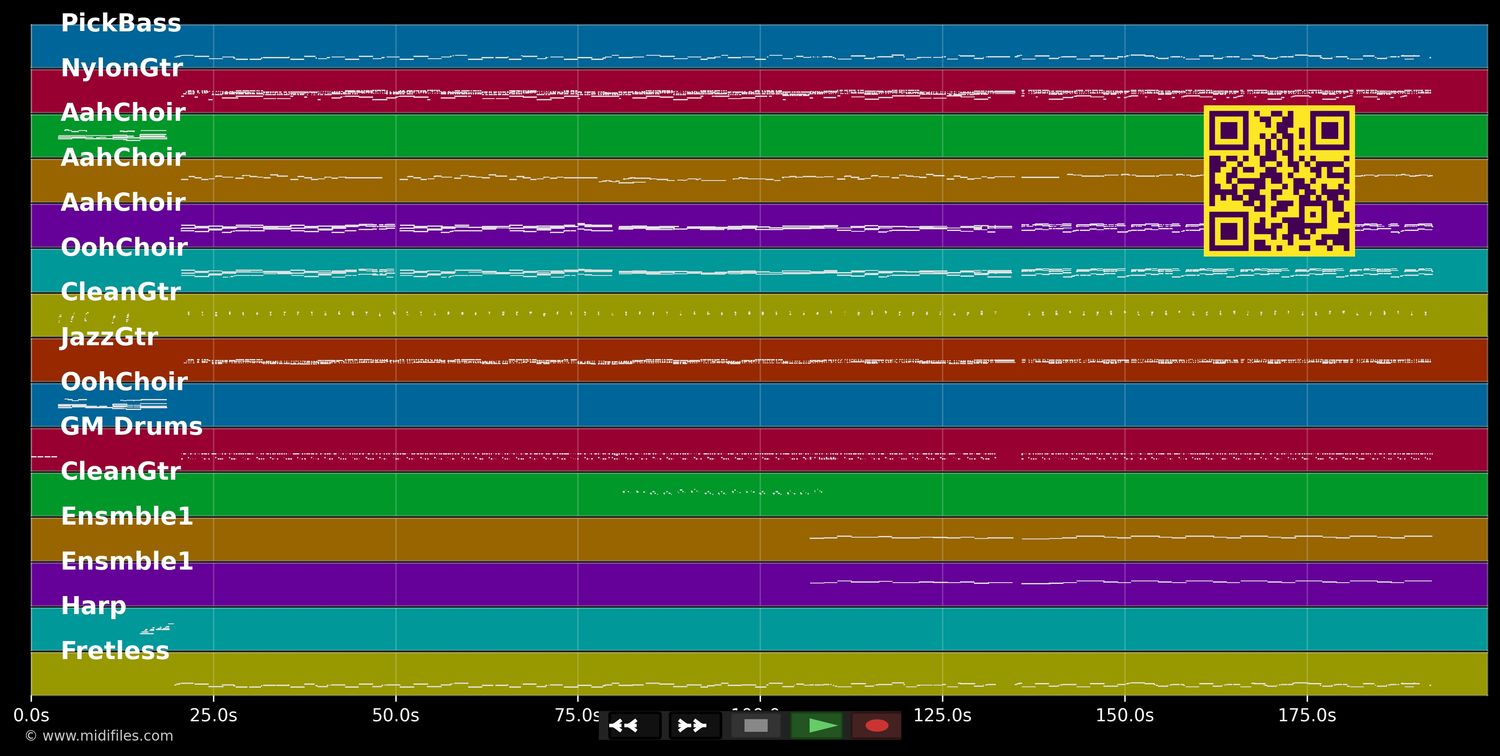Jump to the 175.0s time marker
Screen dimensions: 1500x756
(1306, 715)
